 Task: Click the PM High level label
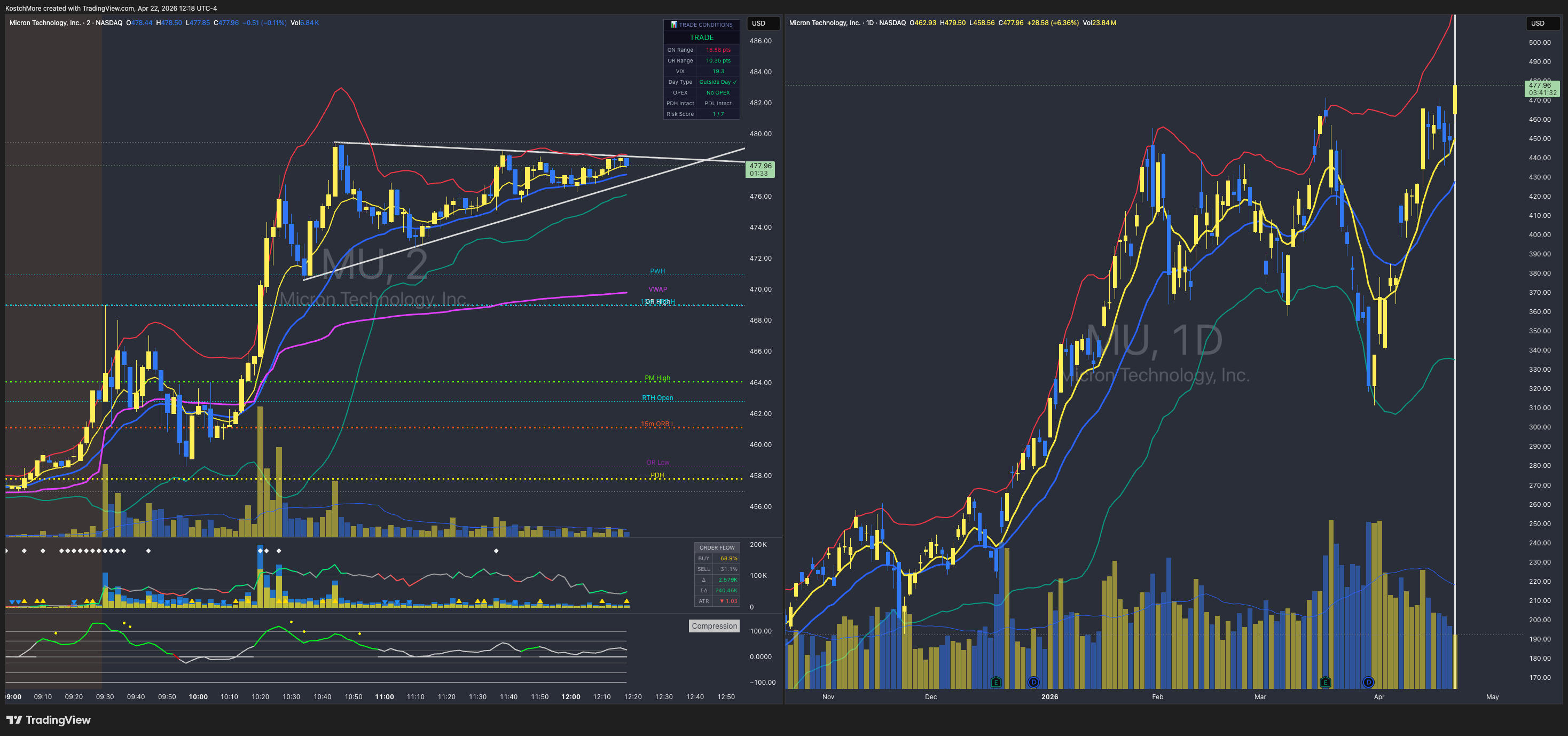[x=657, y=379]
